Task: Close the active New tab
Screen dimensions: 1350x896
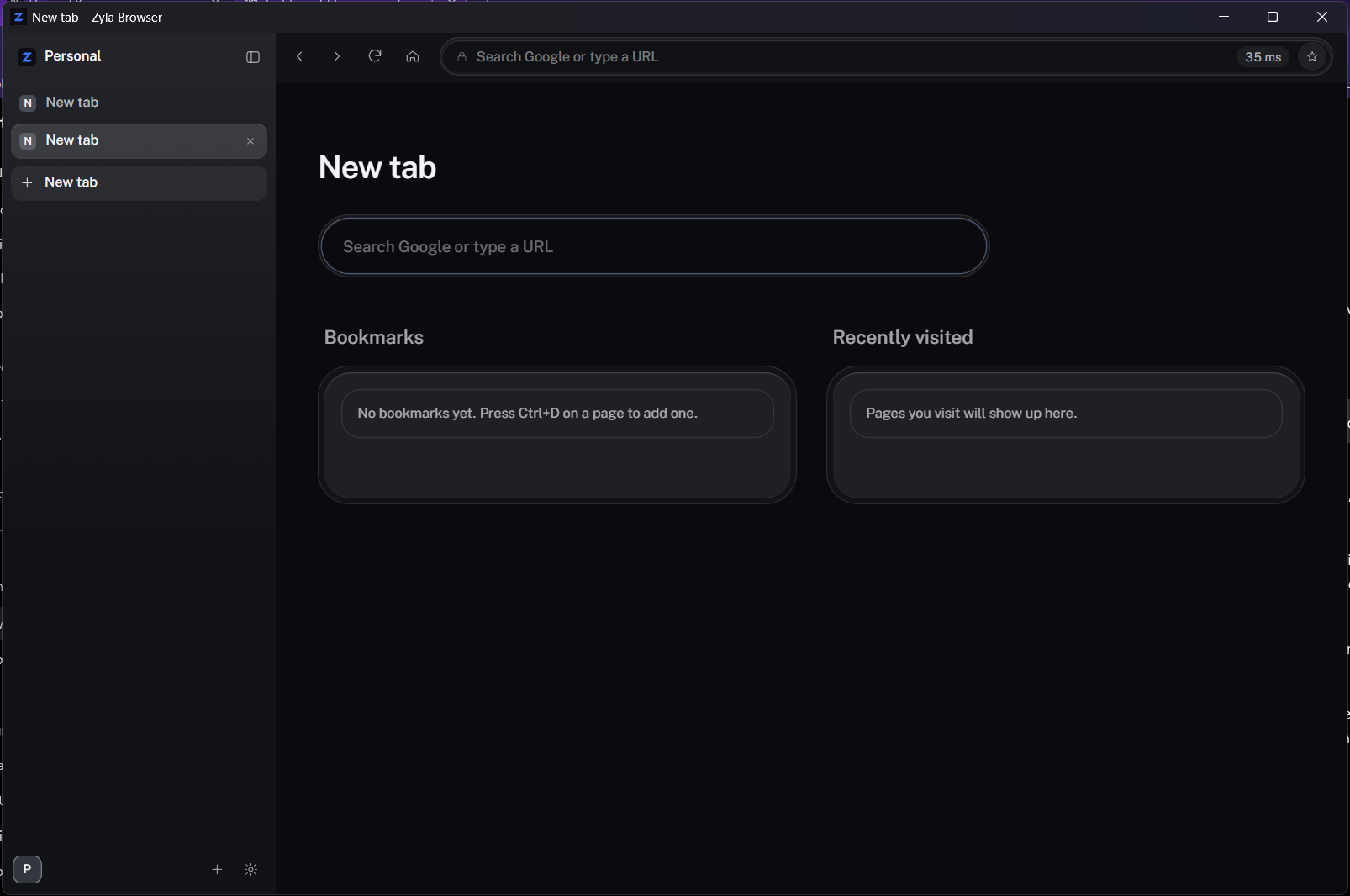Action: pos(250,141)
